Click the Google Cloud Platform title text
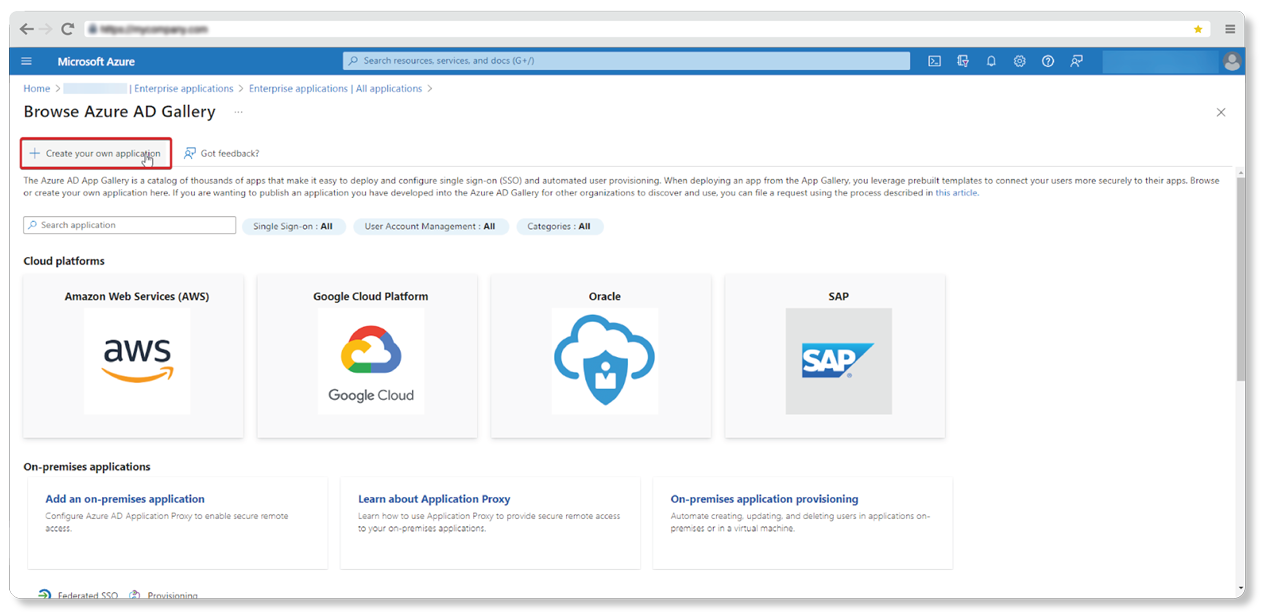Screen dimensions: 1263x612 (371, 297)
